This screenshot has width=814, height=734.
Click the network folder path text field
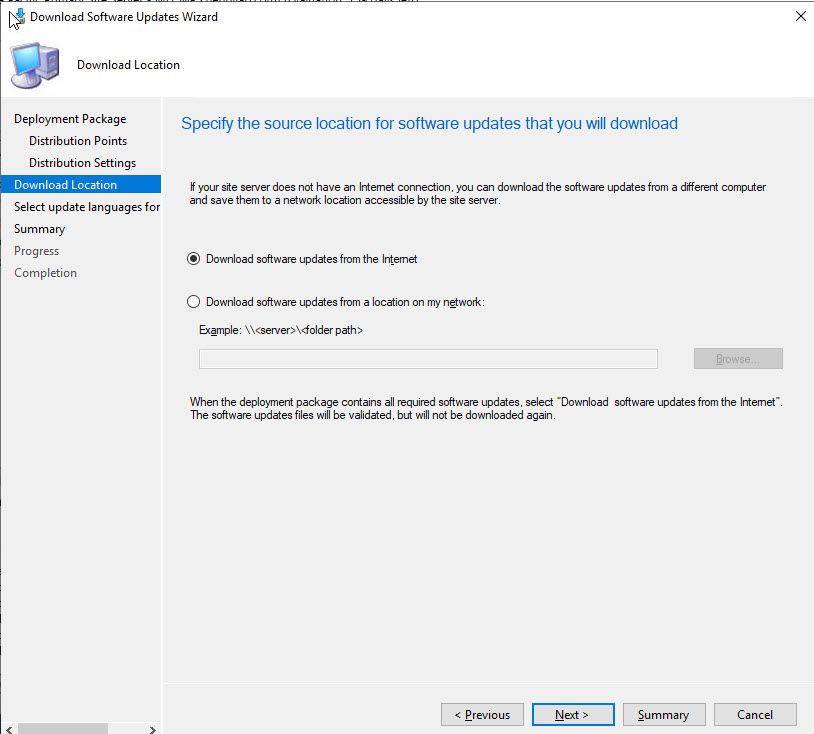click(x=428, y=359)
